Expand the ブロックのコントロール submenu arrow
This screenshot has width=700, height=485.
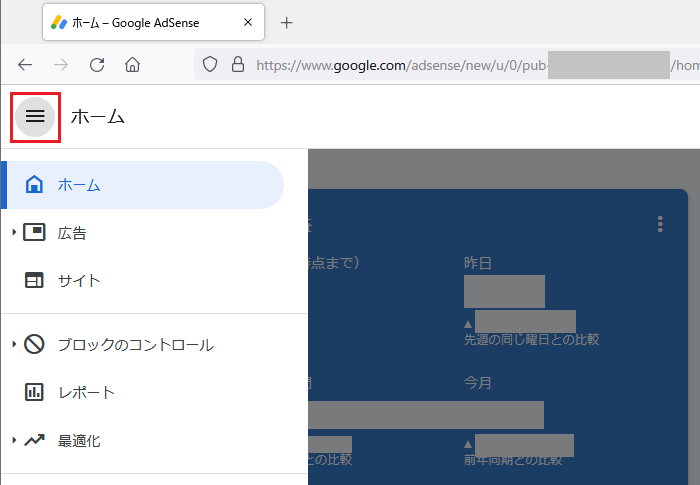(14, 345)
